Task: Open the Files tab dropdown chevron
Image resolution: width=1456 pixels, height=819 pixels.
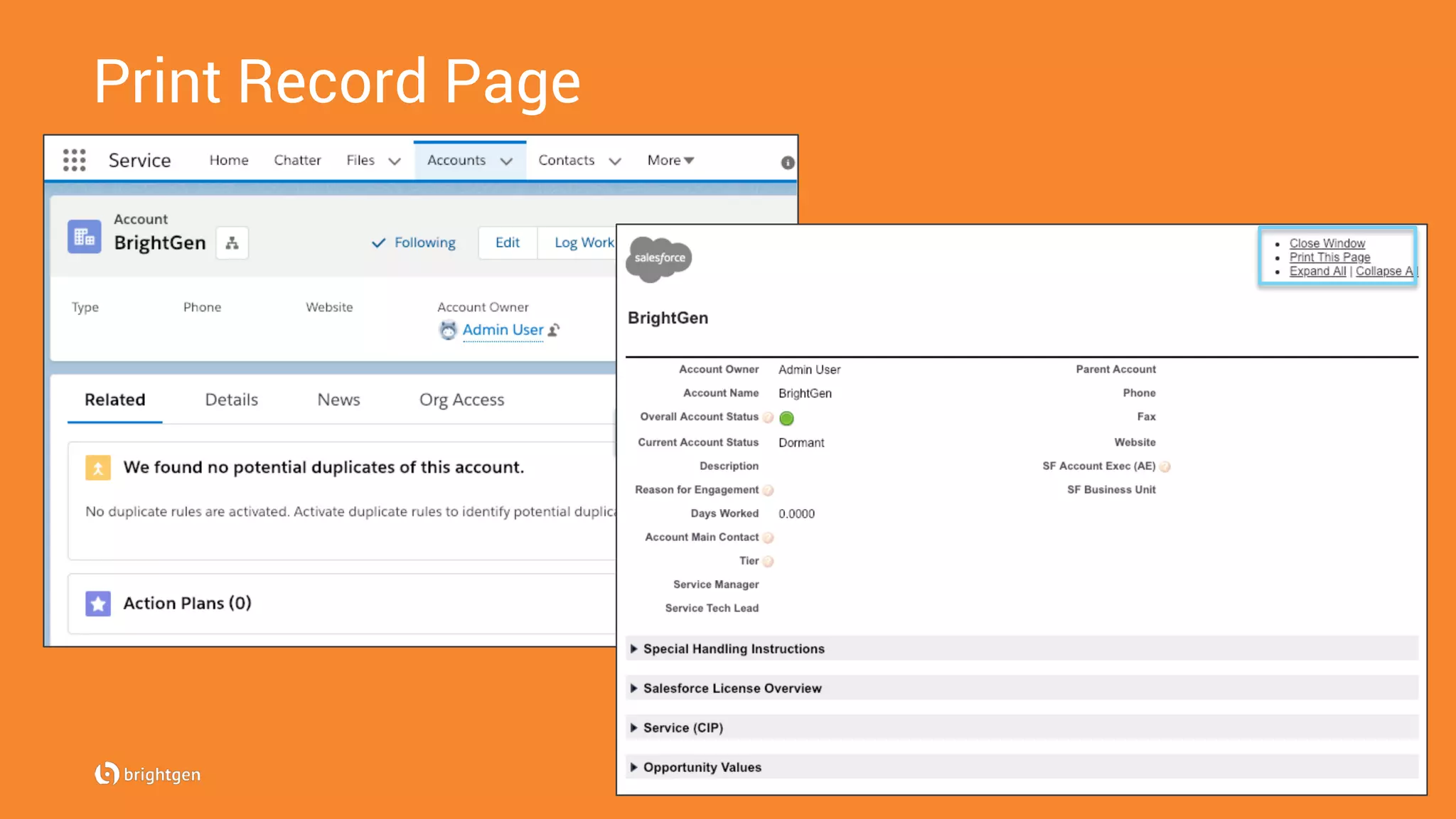Action: (395, 161)
